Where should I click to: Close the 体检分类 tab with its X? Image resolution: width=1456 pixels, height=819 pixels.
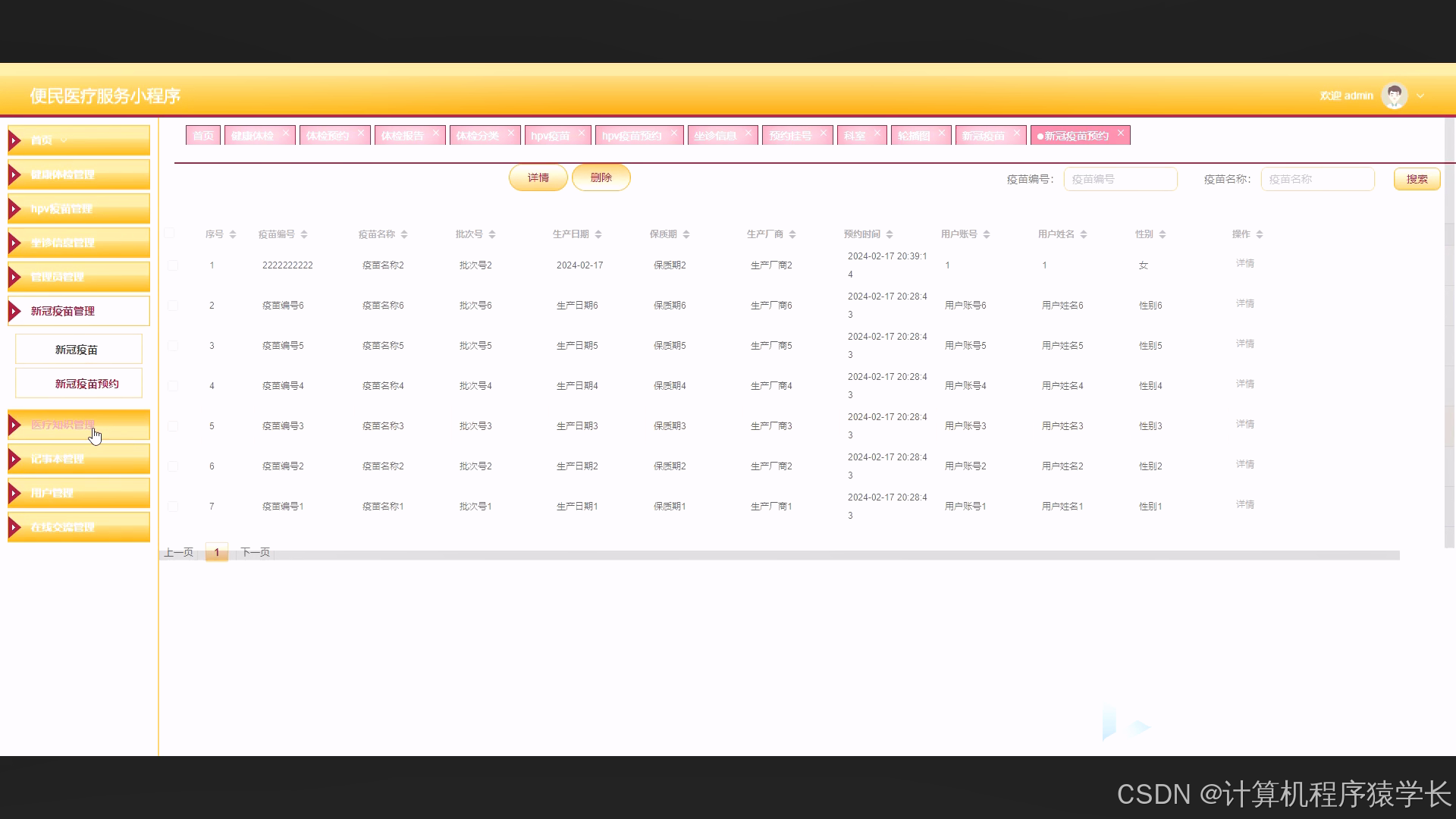point(510,133)
